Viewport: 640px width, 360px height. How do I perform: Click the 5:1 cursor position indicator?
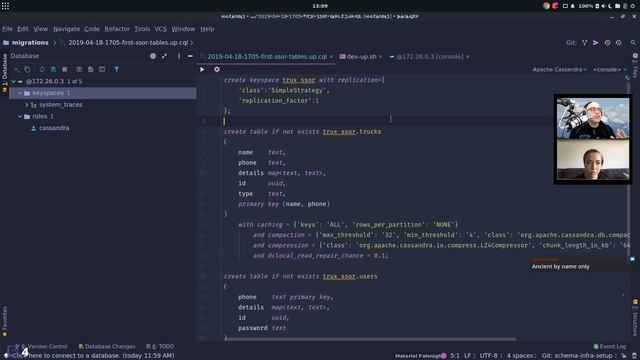(455, 356)
